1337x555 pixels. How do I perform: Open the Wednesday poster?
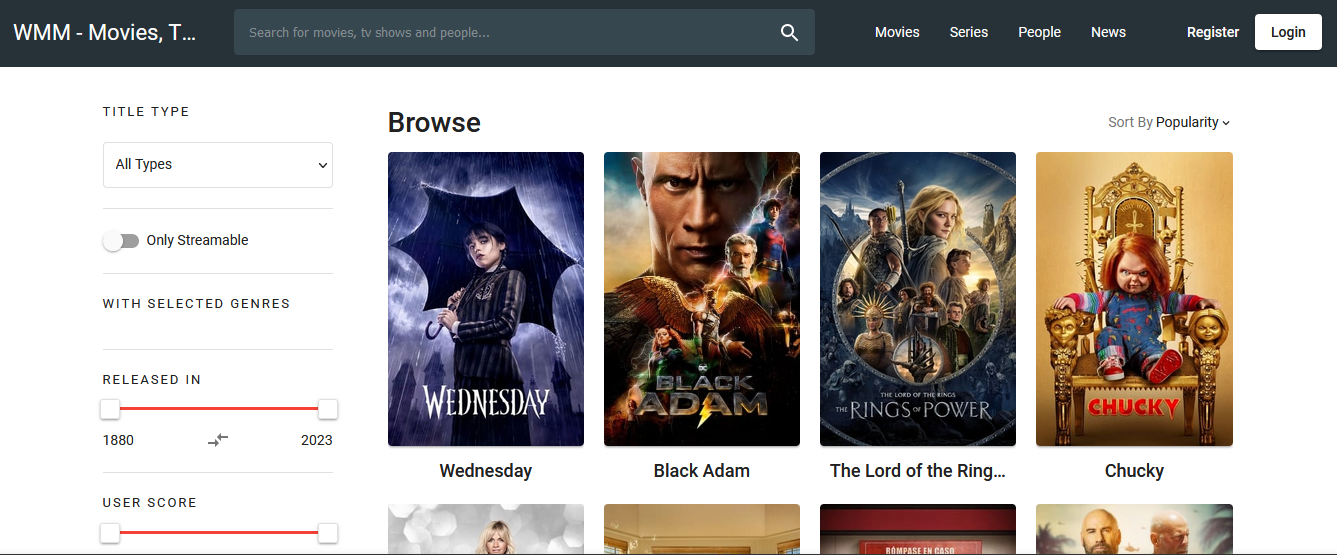pos(486,299)
